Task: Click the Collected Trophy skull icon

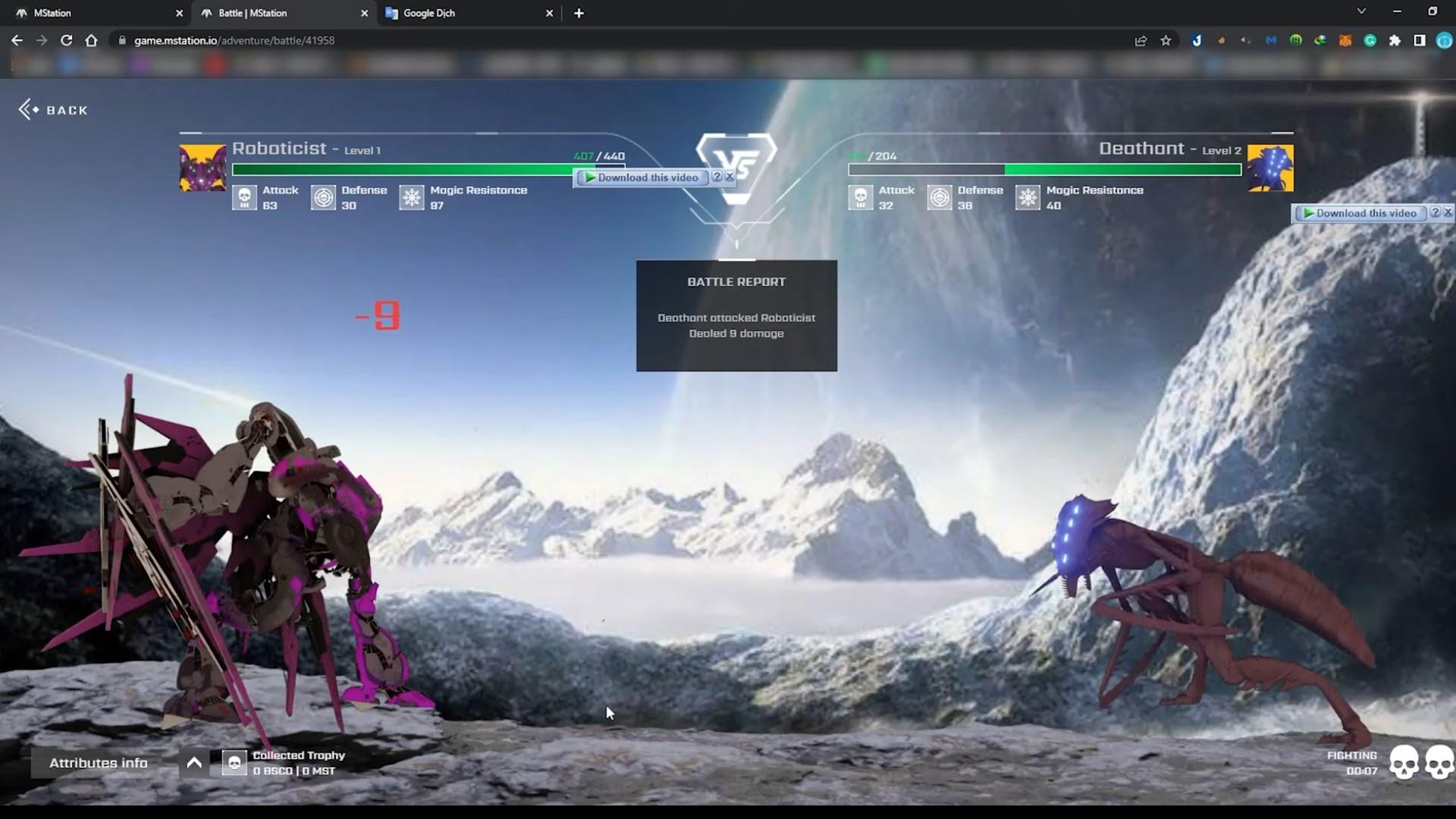Action: coord(234,763)
